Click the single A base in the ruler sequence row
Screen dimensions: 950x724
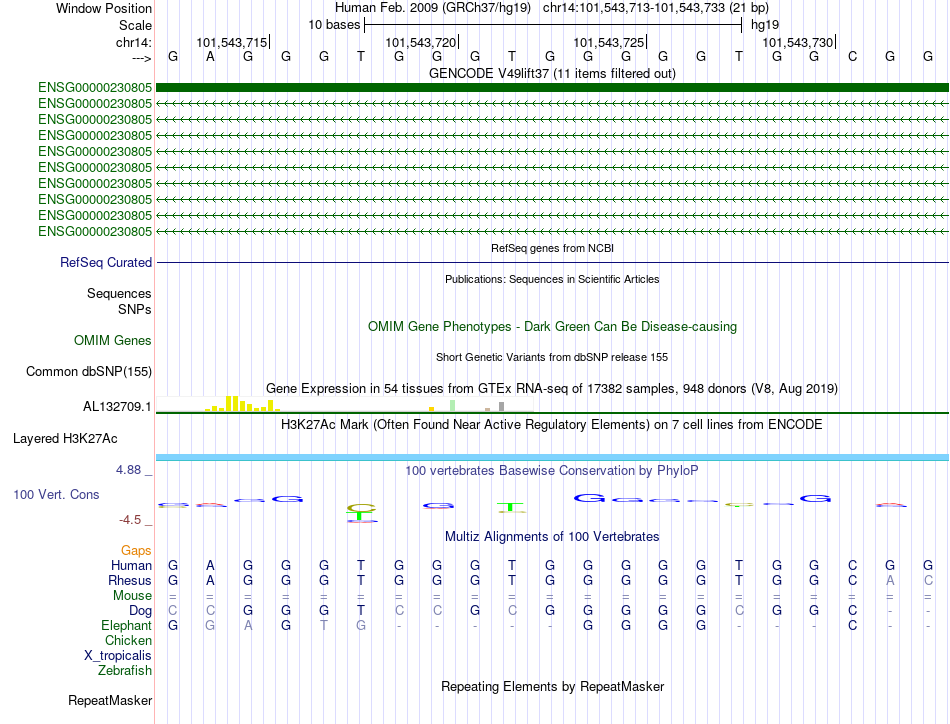(210, 56)
